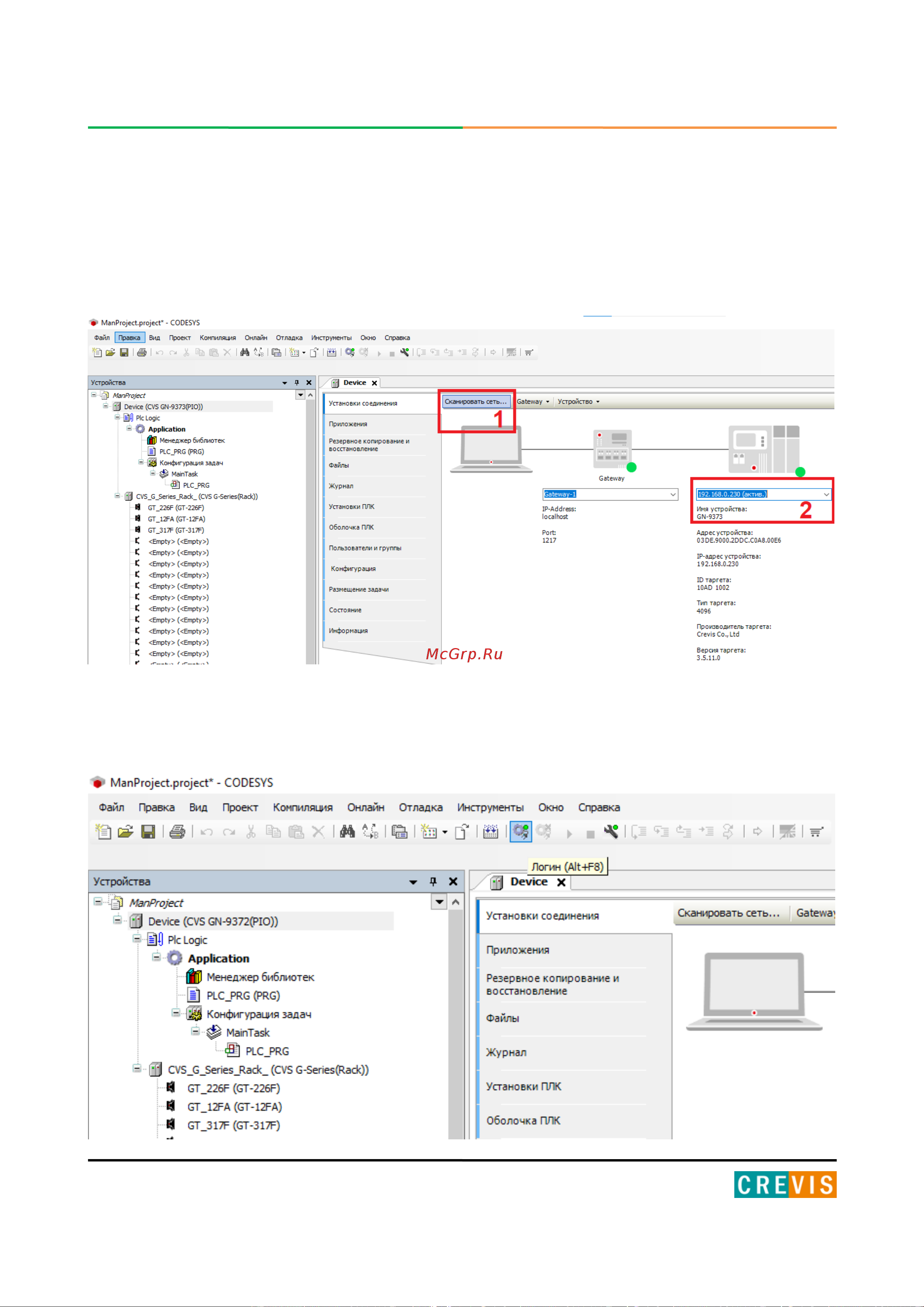Click Delete X icon in lower CODESYS toolbar
Viewport: 924px width, 1307px height.
tap(318, 832)
